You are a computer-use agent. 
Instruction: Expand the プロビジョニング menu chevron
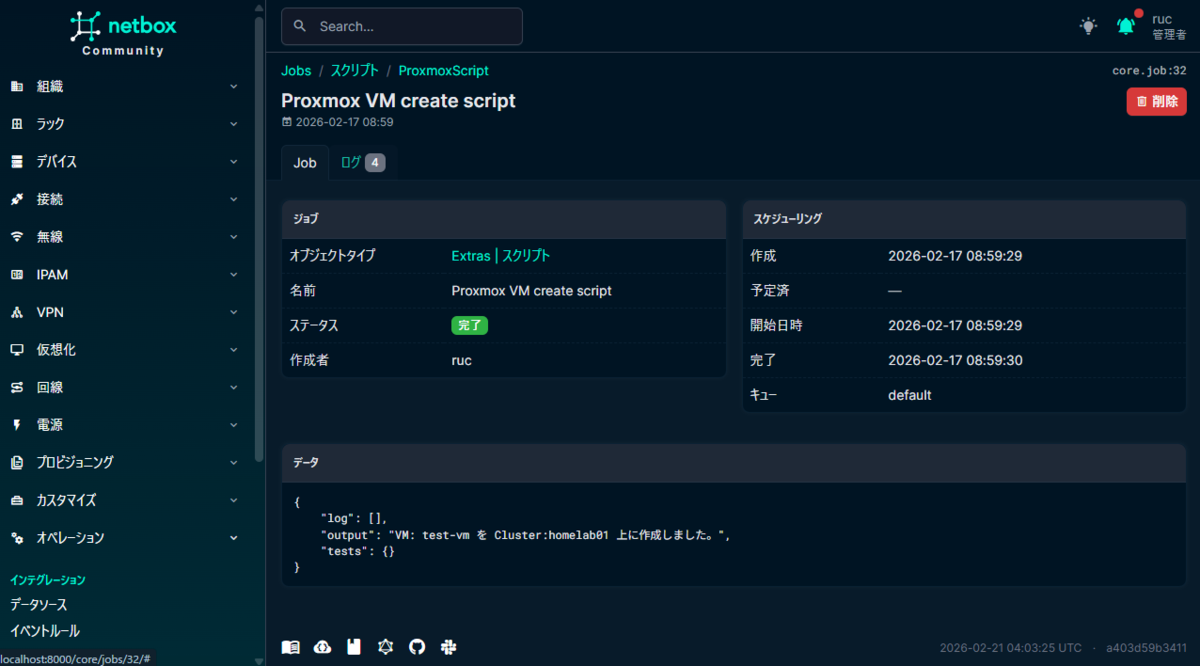(x=234, y=462)
